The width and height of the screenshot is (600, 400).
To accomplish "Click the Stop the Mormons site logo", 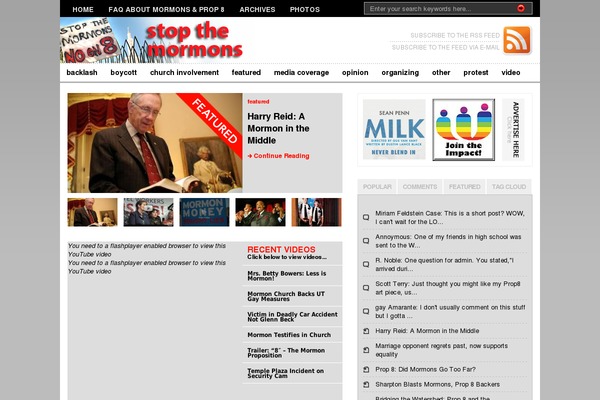I will [x=152, y=41].
